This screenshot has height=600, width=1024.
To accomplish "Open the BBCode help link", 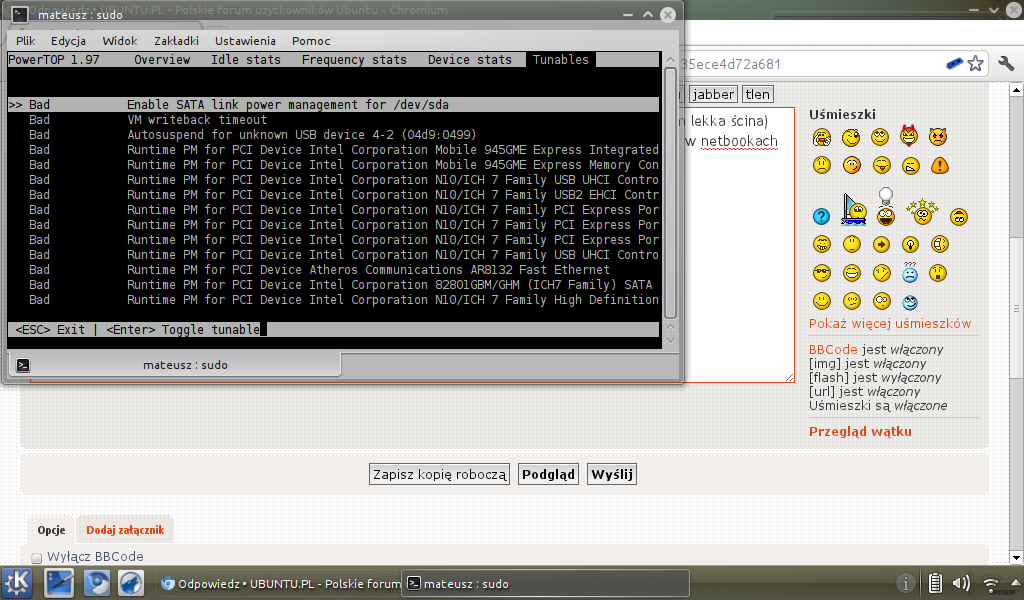I will [833, 349].
